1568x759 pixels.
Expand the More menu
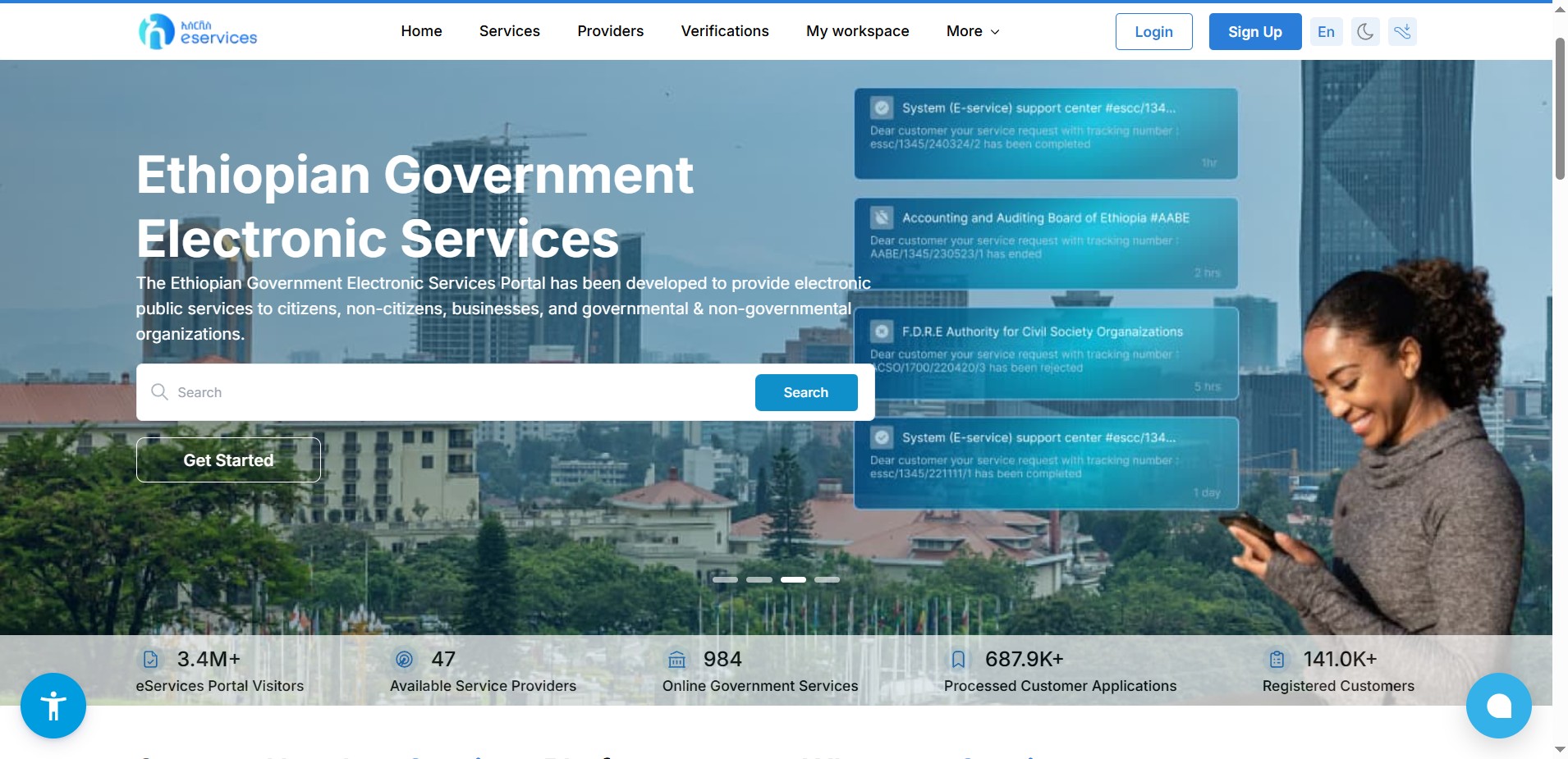[973, 31]
